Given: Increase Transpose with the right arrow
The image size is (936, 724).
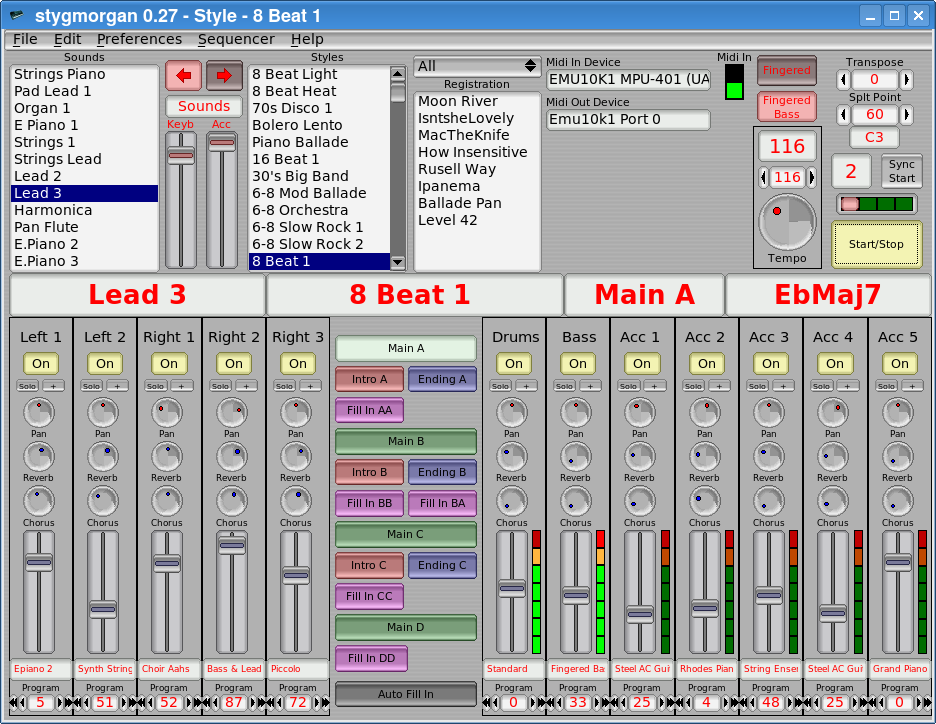Looking at the screenshot, I should tap(906, 80).
